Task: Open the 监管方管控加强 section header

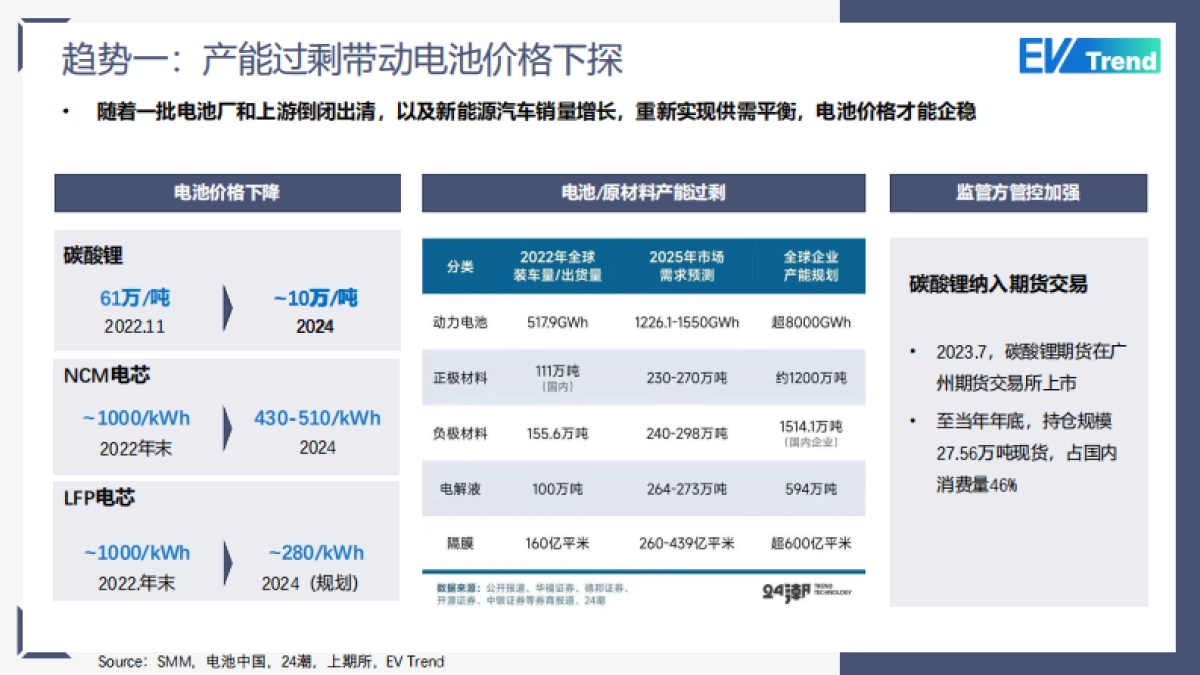Action: pos(1018,193)
